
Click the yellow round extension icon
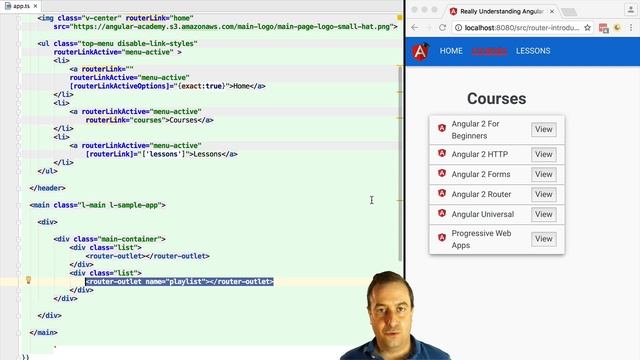pos(617,28)
